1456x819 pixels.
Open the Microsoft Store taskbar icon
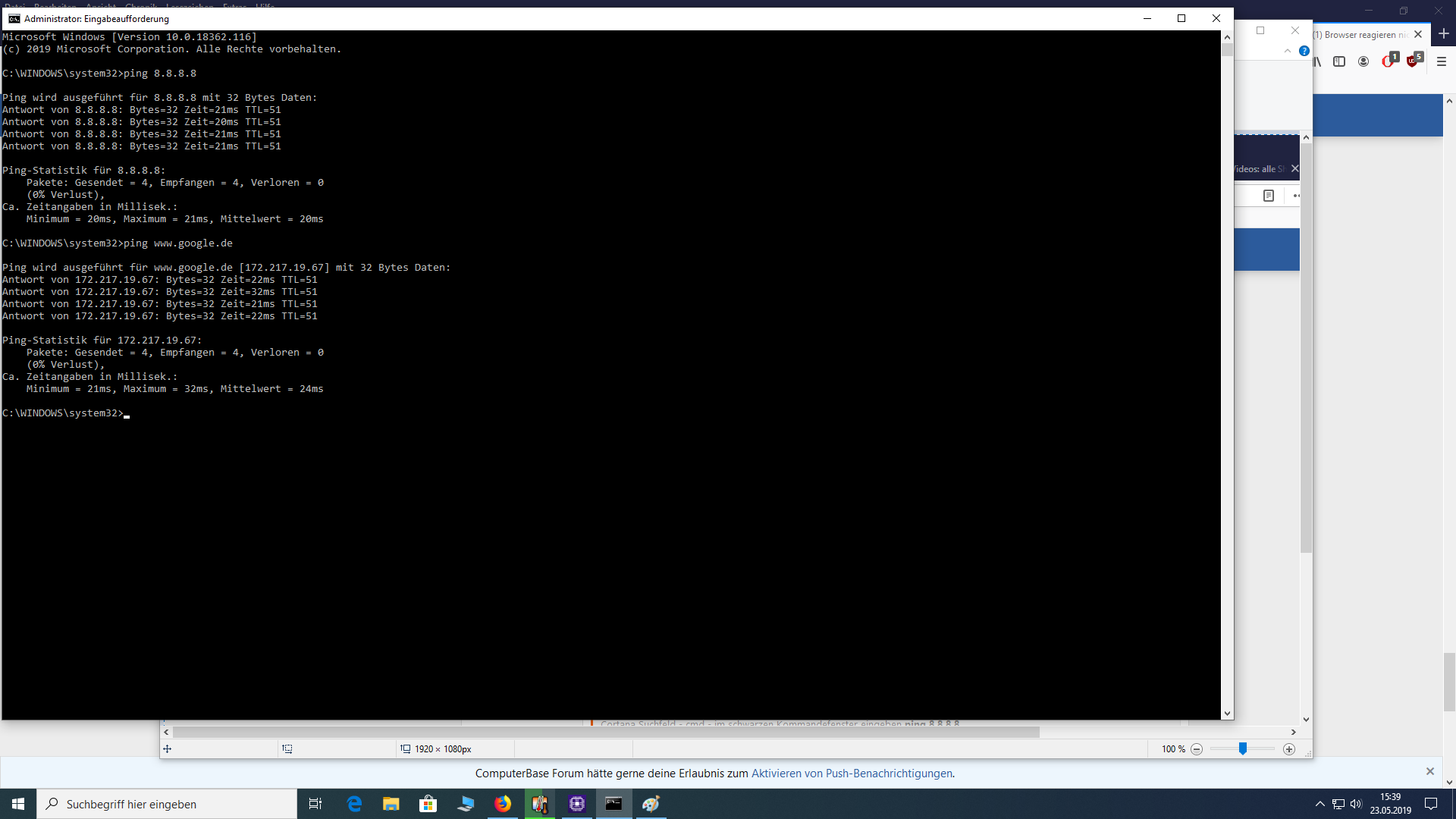click(428, 804)
